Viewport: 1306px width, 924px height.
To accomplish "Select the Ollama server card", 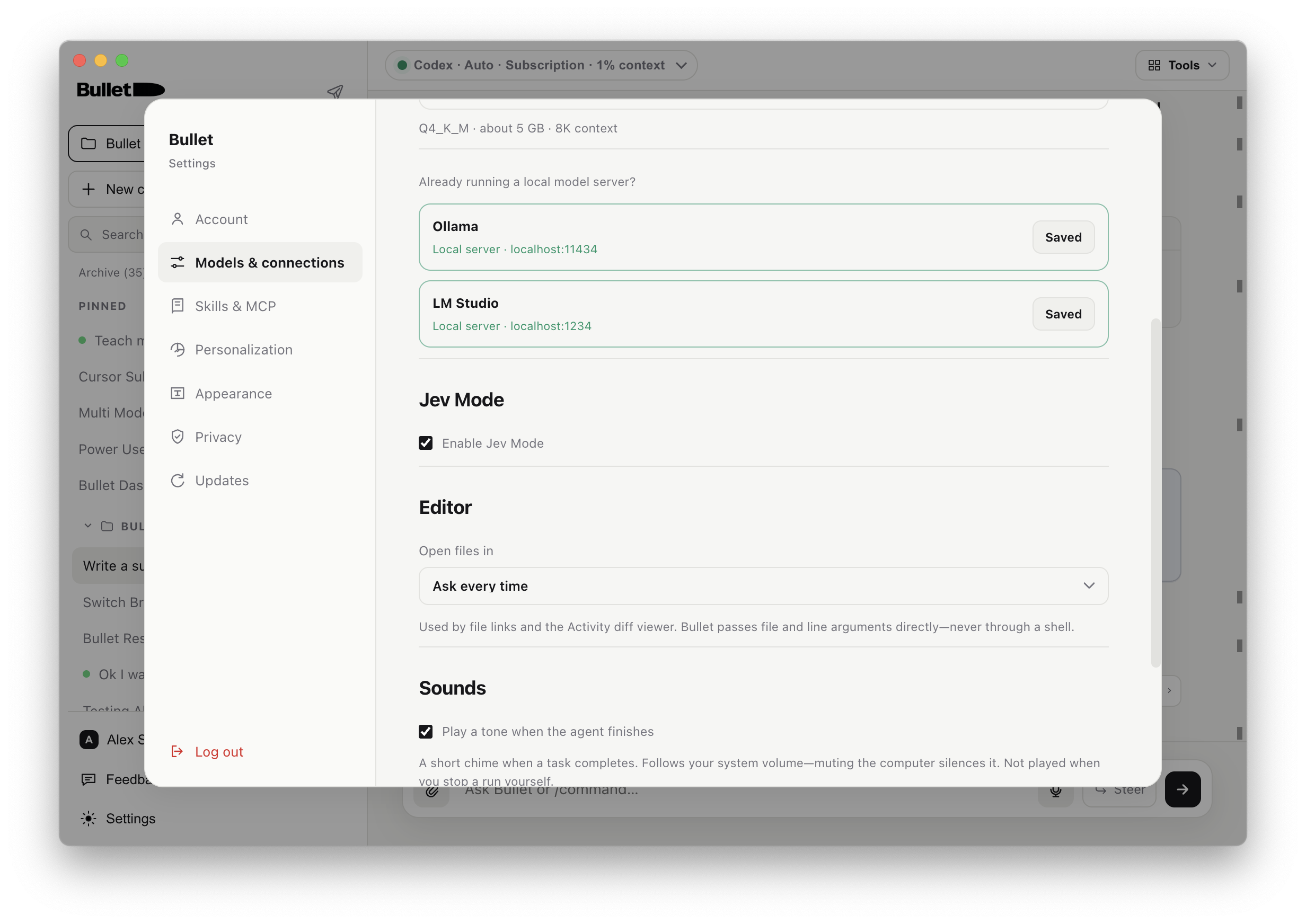I will click(763, 237).
